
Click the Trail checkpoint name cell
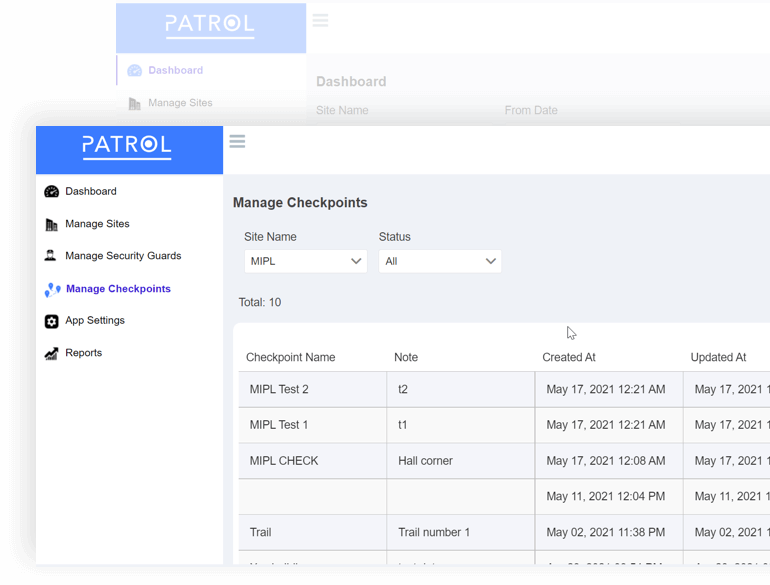click(261, 532)
